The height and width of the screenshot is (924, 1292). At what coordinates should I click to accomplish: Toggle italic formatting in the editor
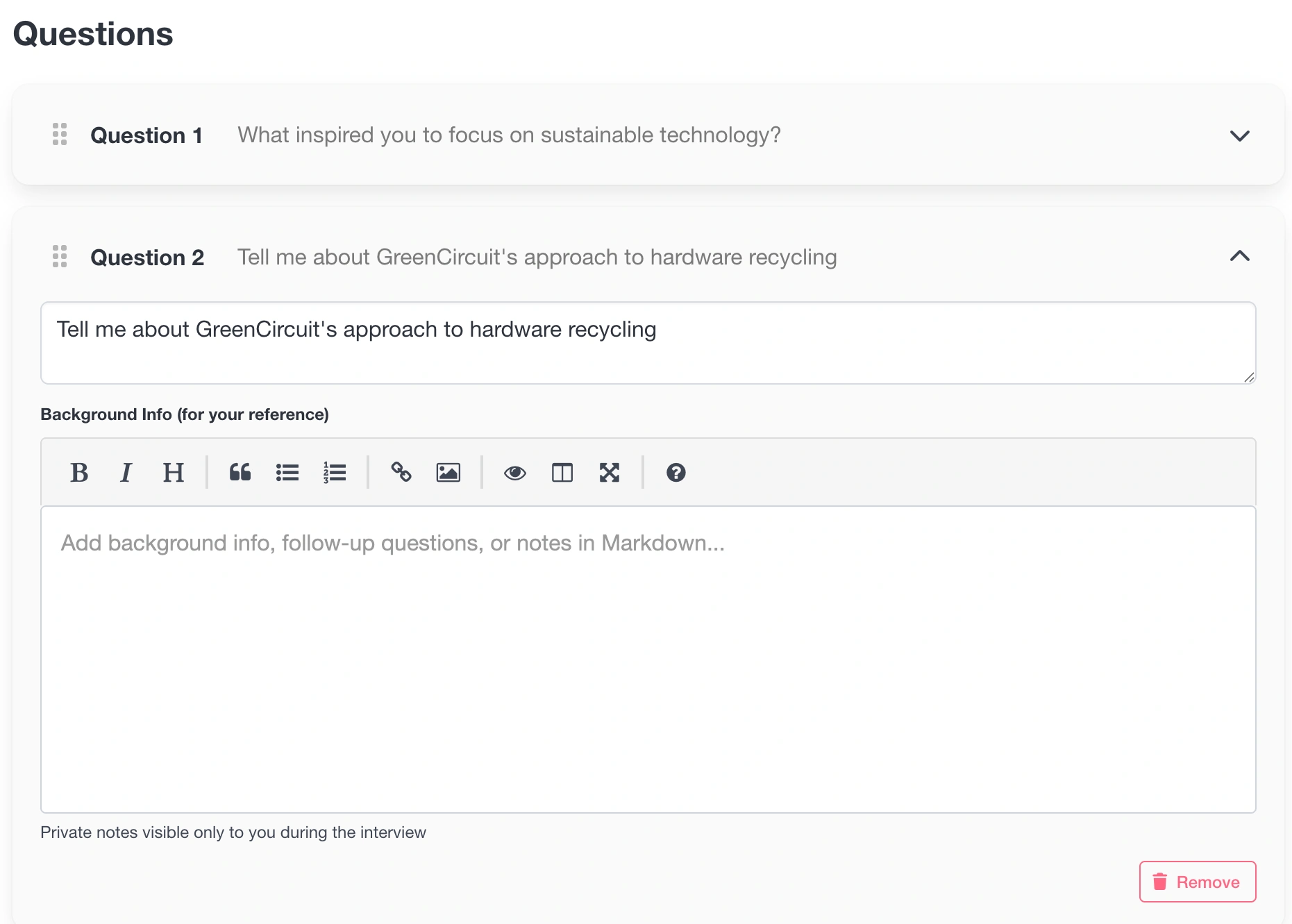click(x=126, y=473)
